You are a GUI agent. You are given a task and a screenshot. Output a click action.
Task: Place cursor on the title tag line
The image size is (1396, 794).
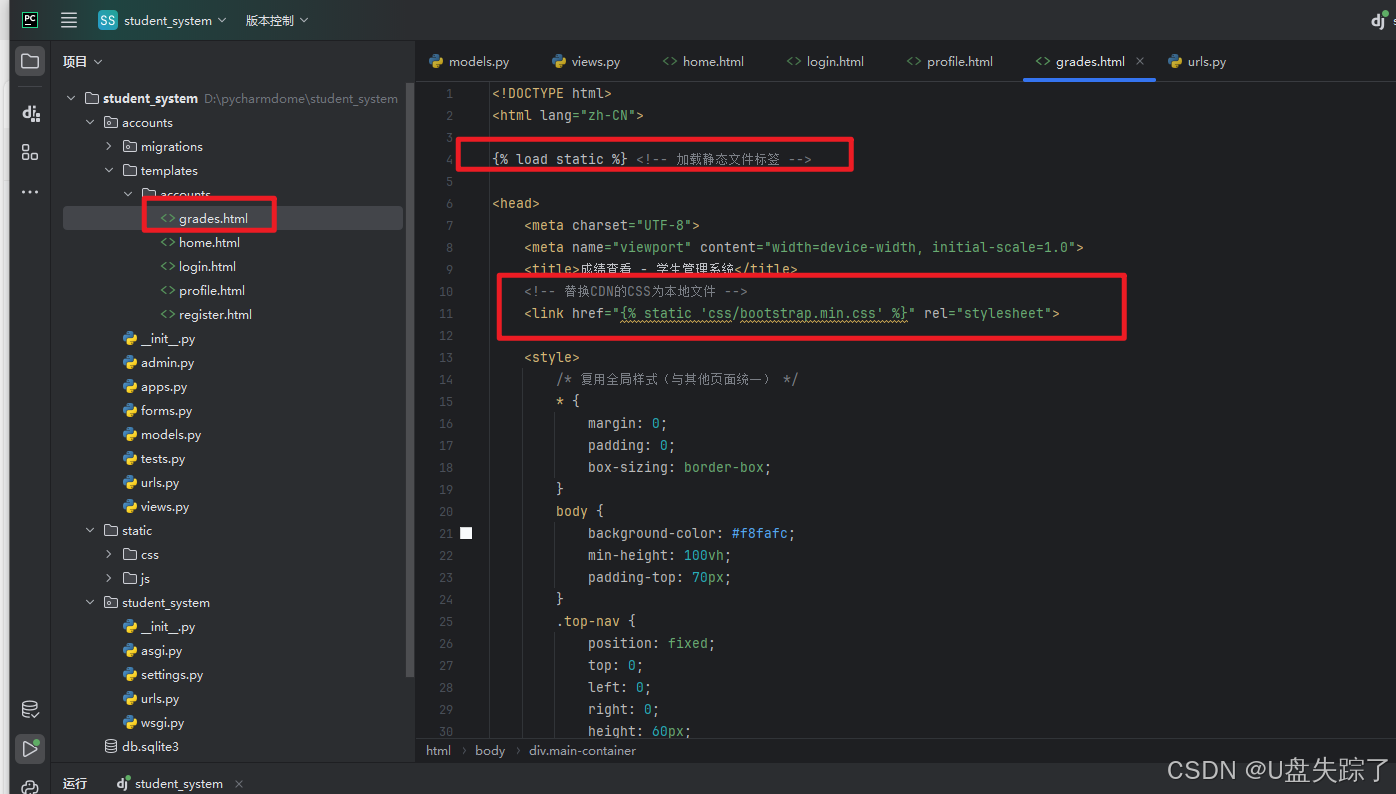(x=660, y=269)
